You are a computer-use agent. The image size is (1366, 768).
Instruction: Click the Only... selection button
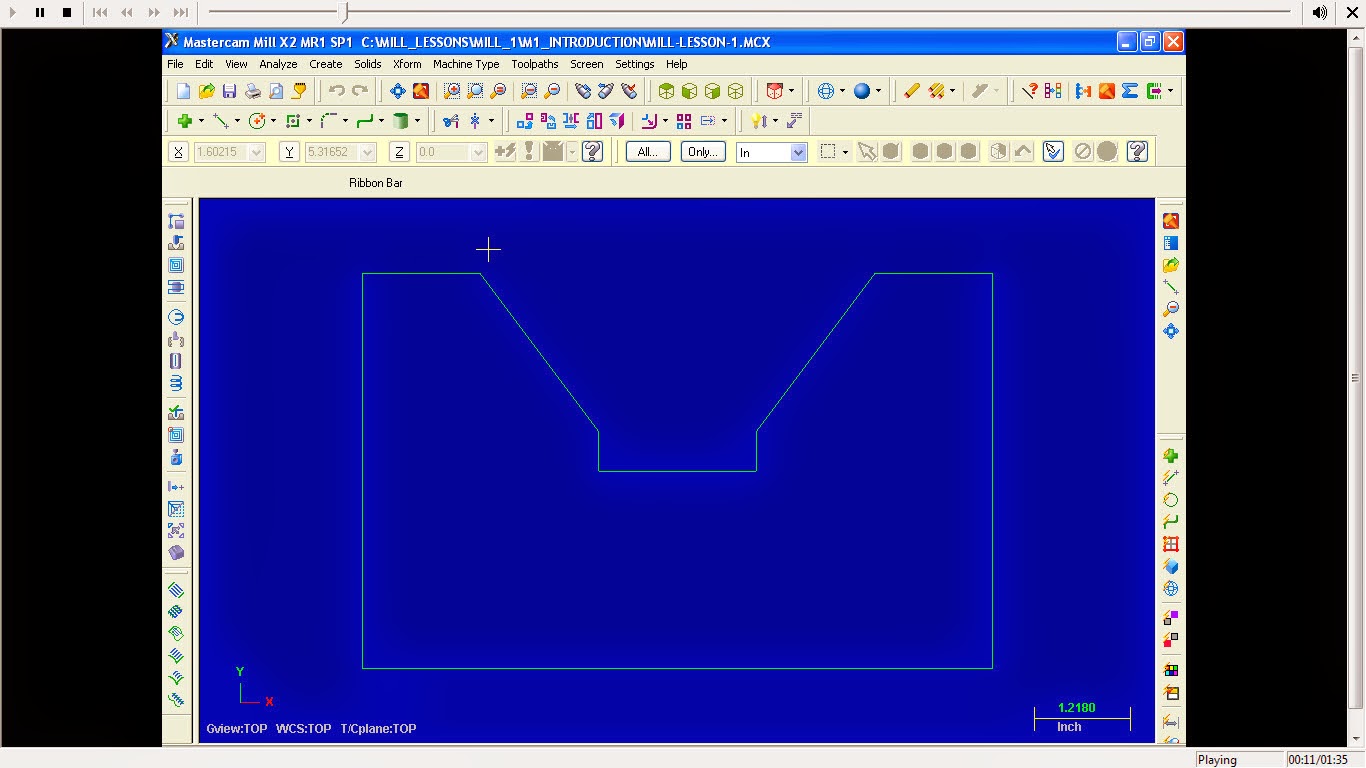click(x=702, y=151)
